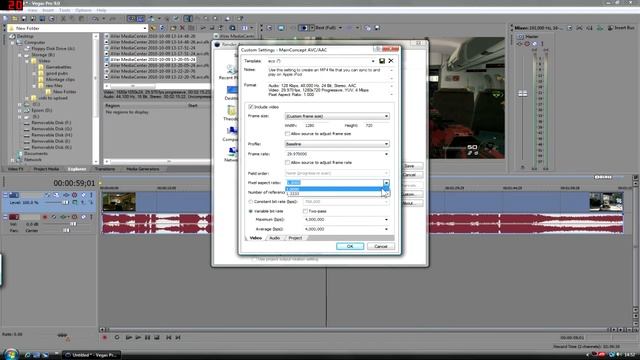
Task: Arm the audio track for record
Action: (x=45, y=217)
